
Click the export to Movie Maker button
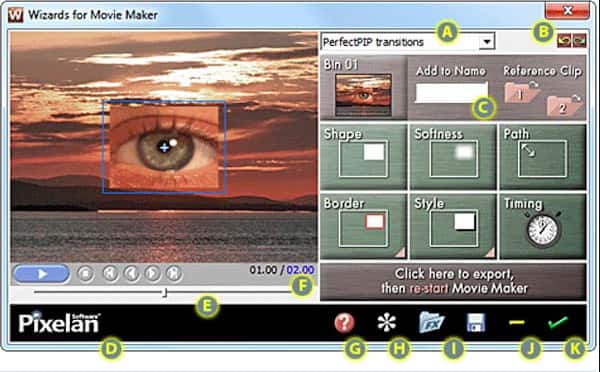point(453,281)
